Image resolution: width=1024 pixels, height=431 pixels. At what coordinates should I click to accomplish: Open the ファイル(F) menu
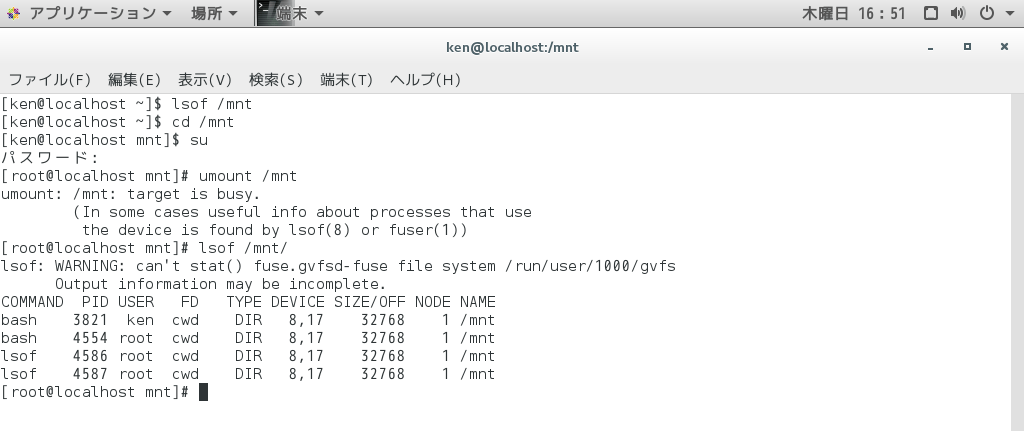(50, 80)
